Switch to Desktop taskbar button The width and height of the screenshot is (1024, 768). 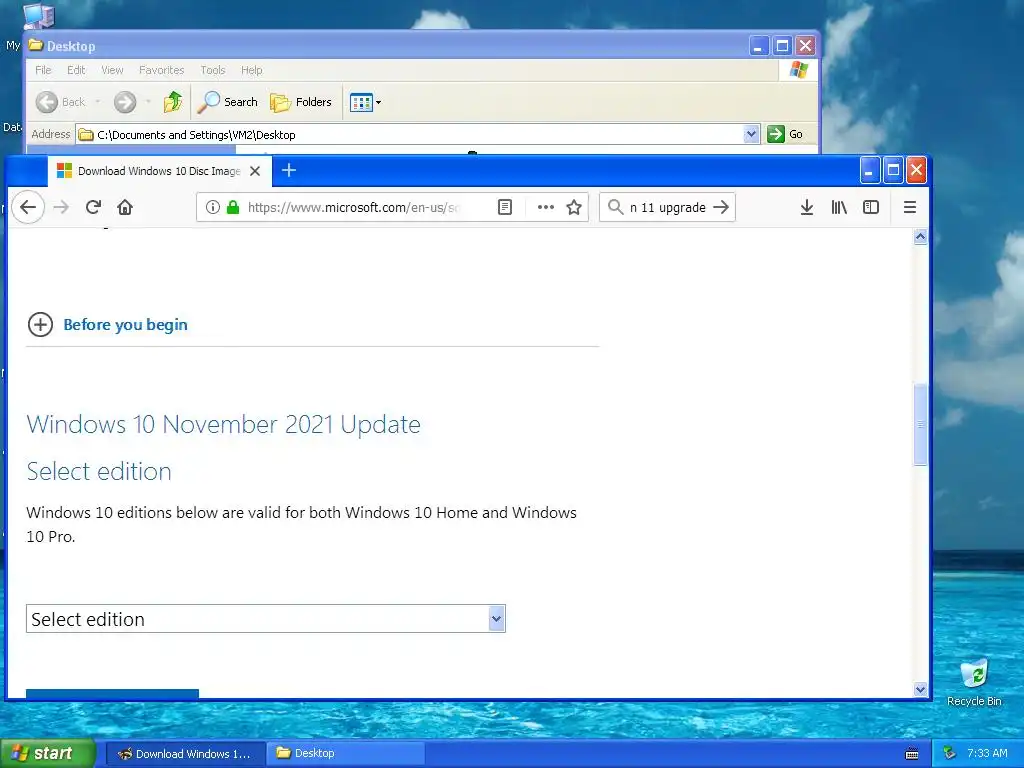pos(345,754)
